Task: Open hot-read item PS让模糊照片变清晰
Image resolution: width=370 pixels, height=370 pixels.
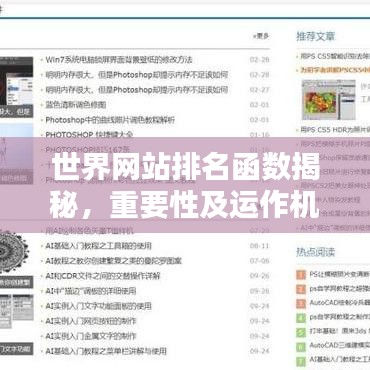Action: coord(340,274)
